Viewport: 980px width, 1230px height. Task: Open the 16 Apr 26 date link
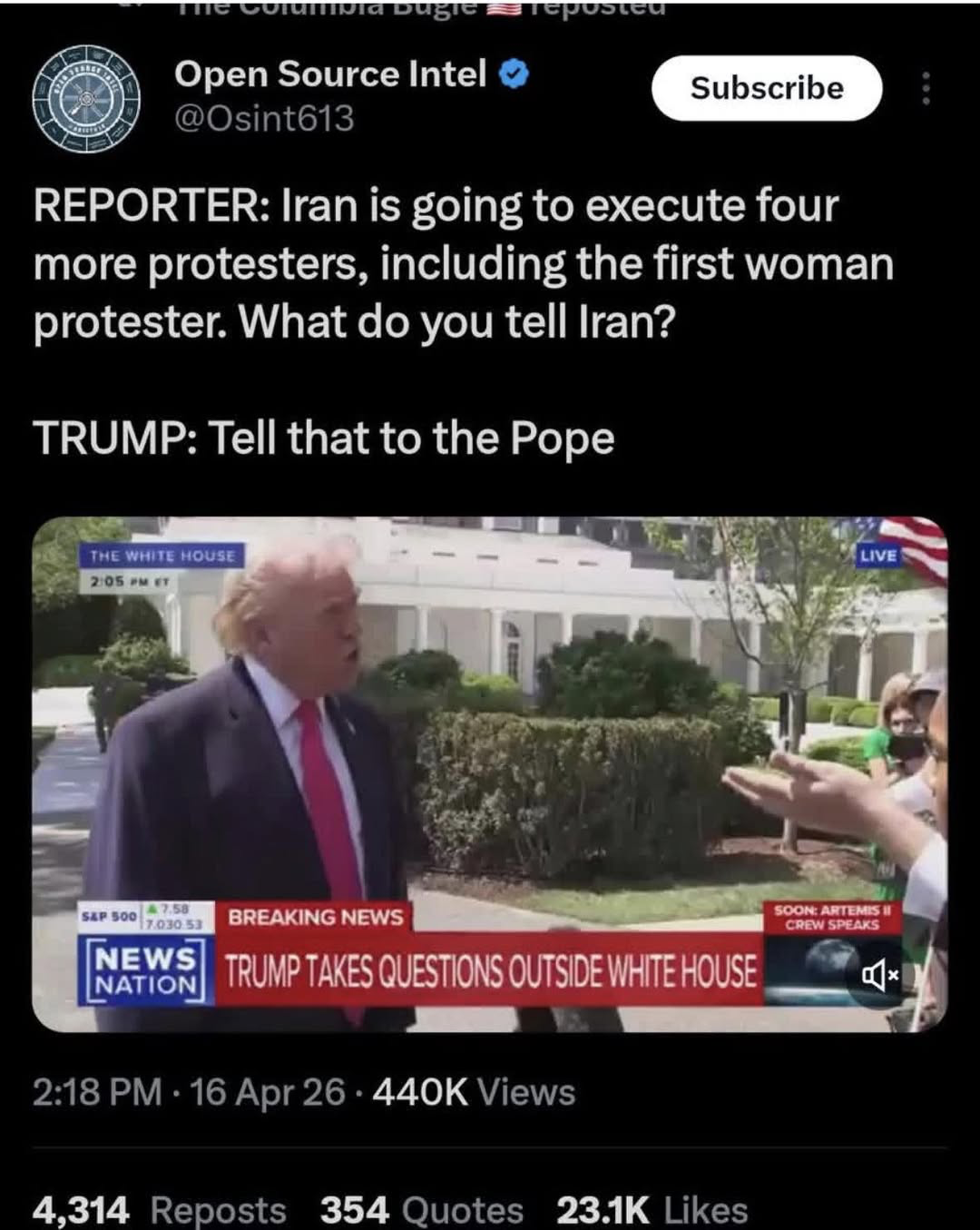tap(268, 1092)
